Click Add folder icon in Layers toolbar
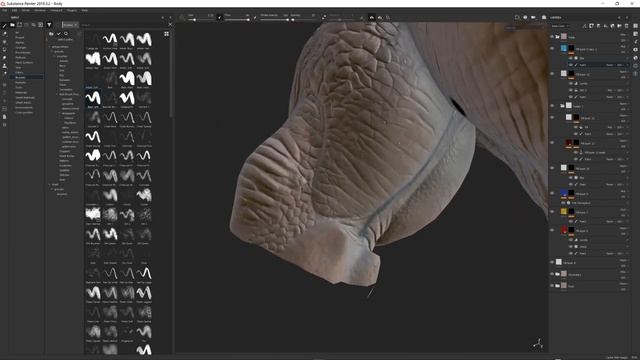Screen dimensions: 640x360 [619, 26]
